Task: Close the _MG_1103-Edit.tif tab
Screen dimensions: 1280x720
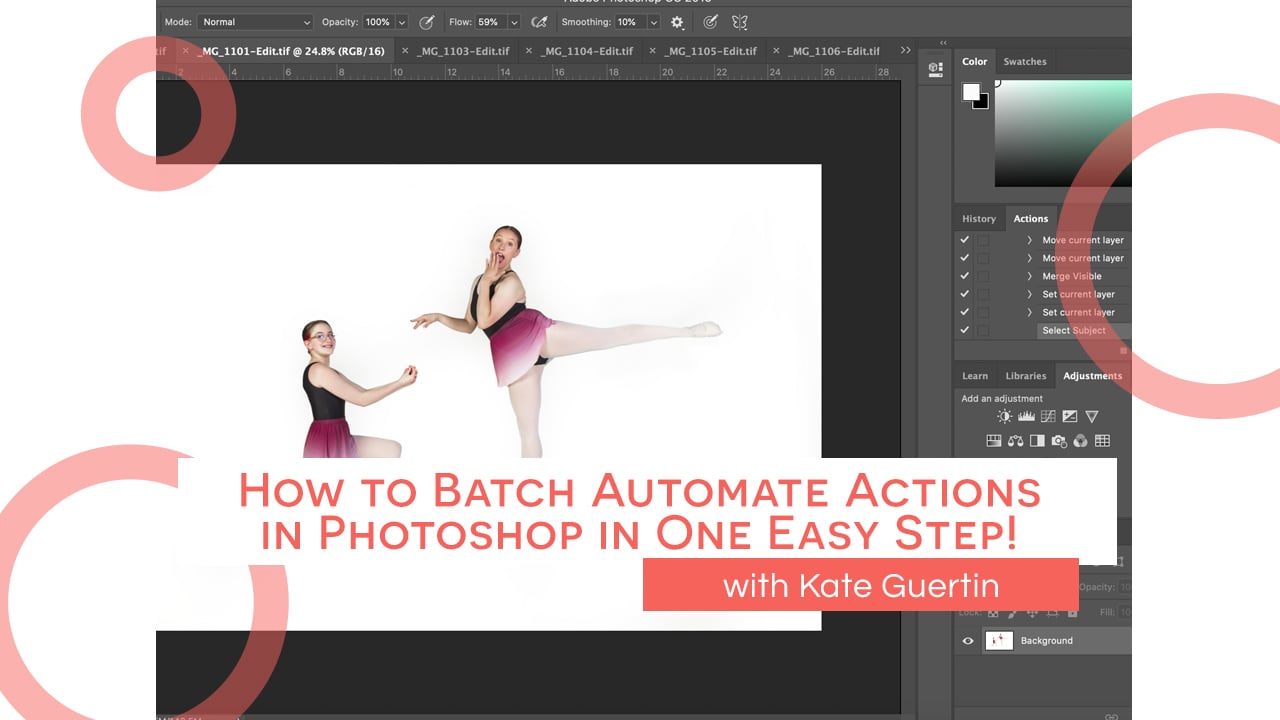Action: tap(404, 51)
